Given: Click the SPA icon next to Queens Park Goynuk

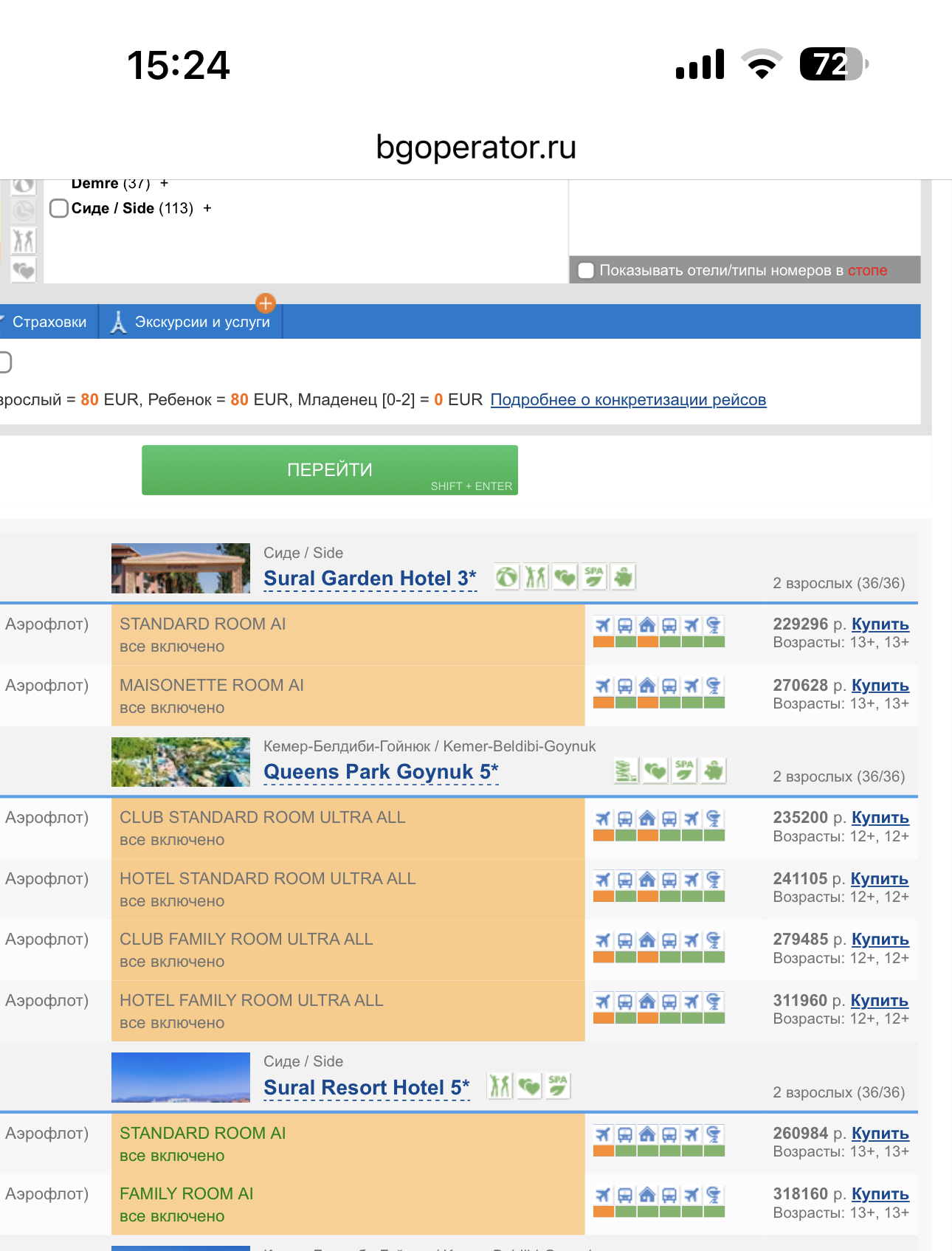Looking at the screenshot, I should [x=684, y=771].
